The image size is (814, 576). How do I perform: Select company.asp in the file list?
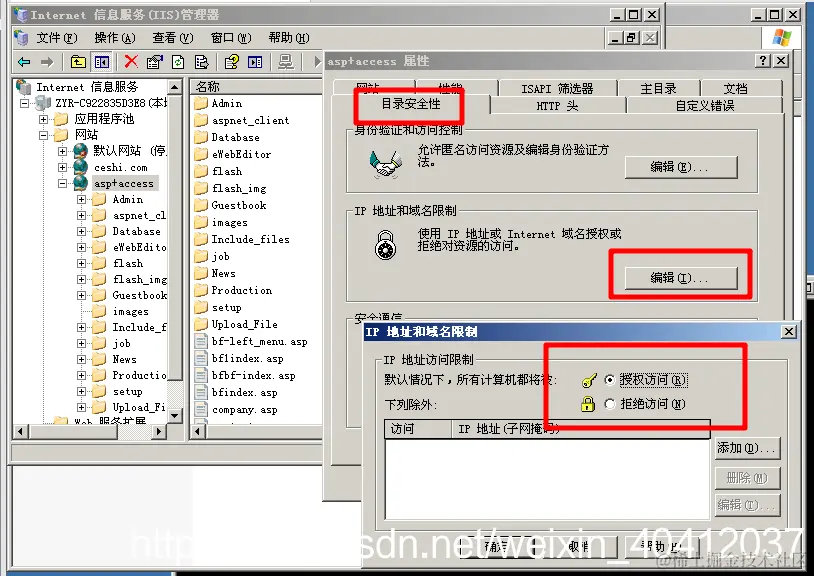[242, 408]
